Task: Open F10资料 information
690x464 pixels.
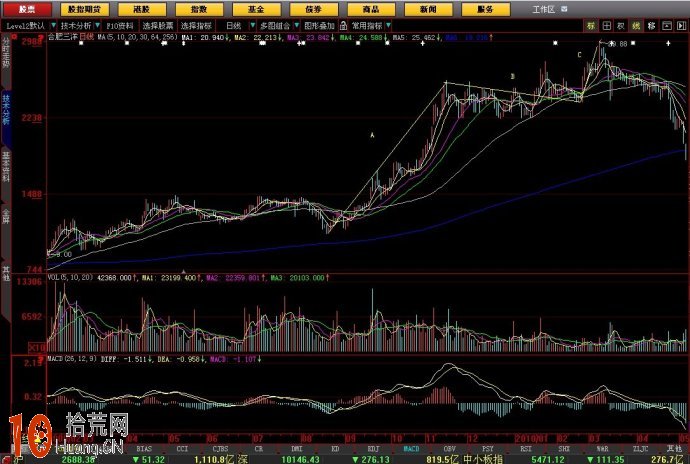Action: pos(120,26)
